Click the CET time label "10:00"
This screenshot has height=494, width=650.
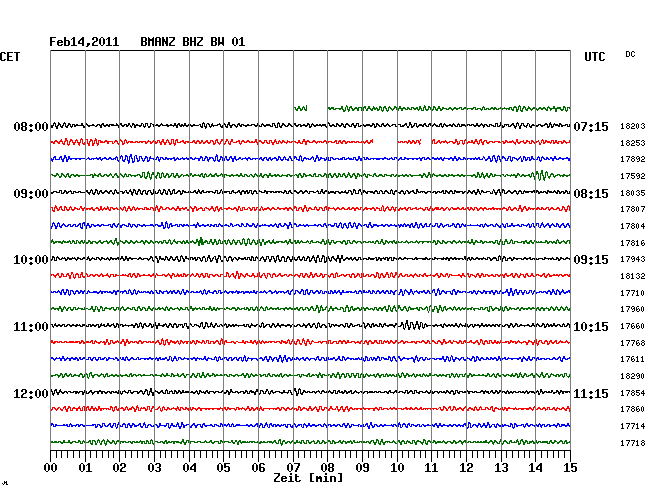point(31,260)
